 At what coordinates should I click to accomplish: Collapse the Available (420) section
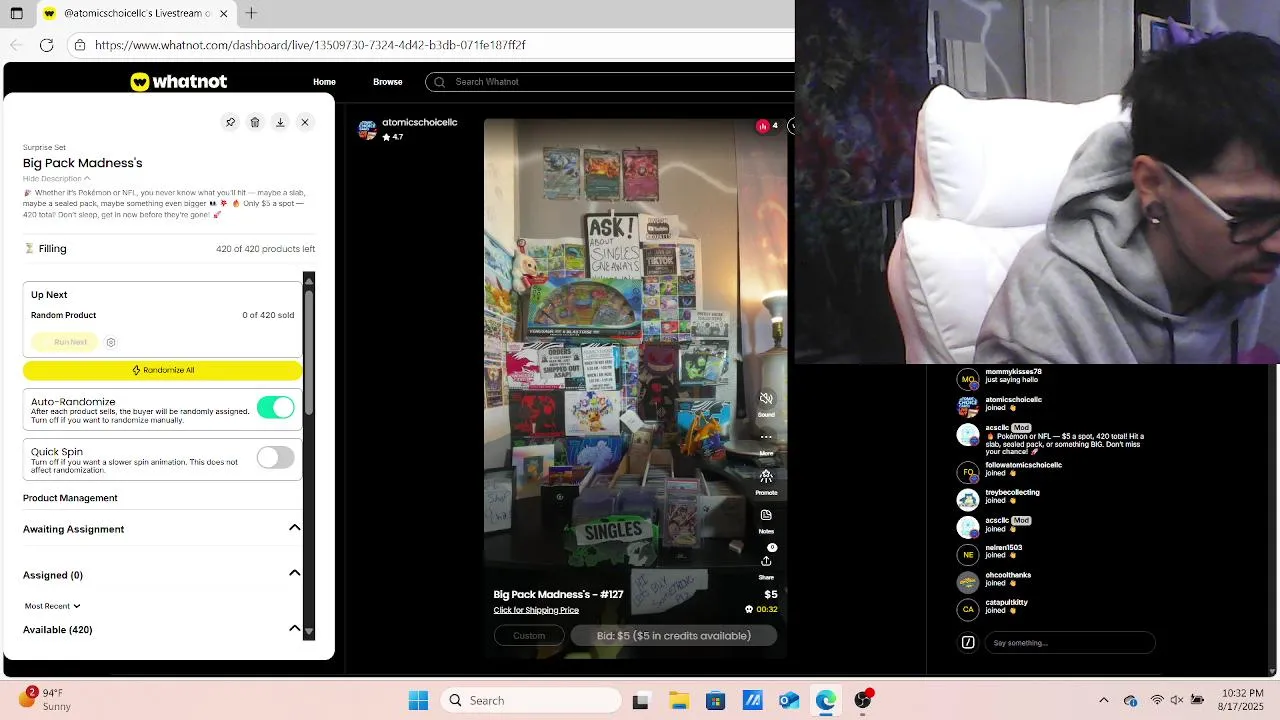pyautogui.click(x=295, y=629)
